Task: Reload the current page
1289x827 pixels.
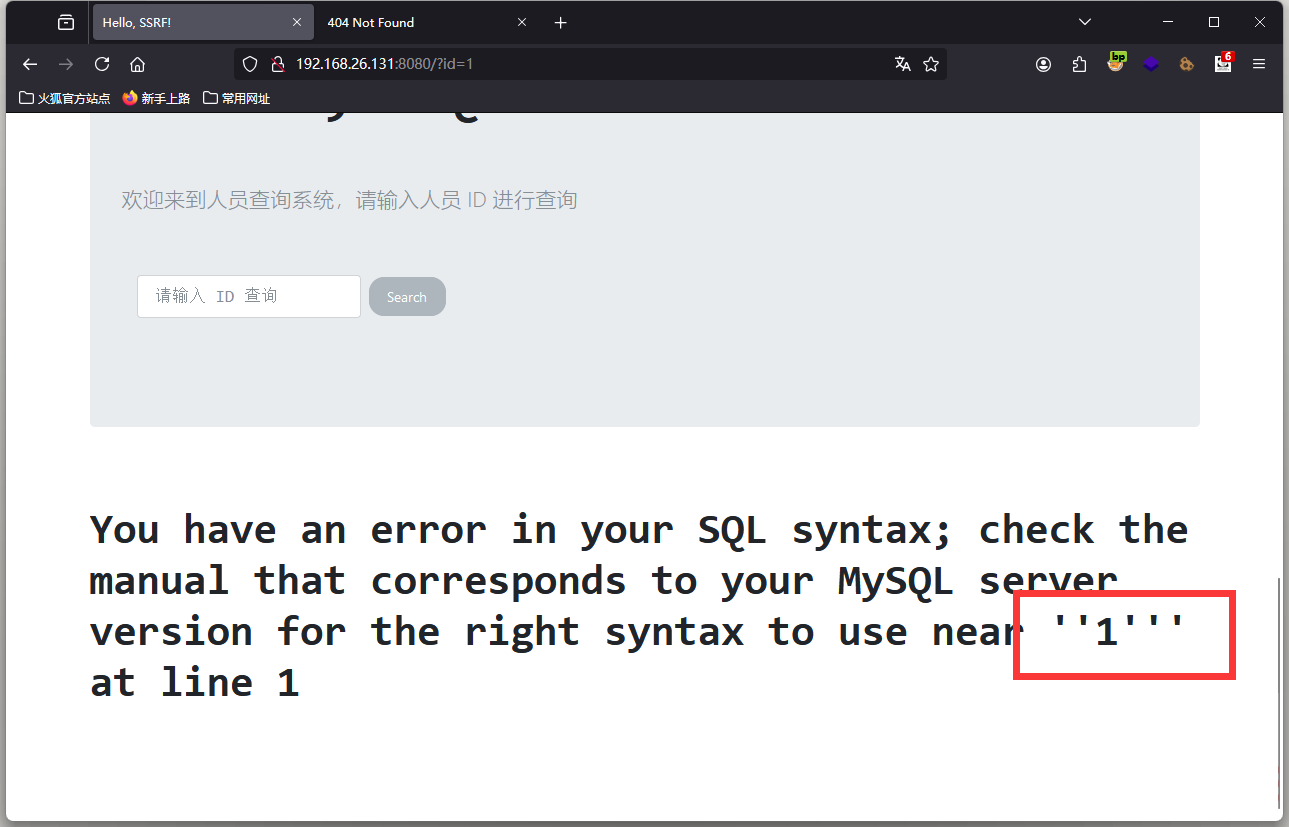Action: pyautogui.click(x=102, y=64)
